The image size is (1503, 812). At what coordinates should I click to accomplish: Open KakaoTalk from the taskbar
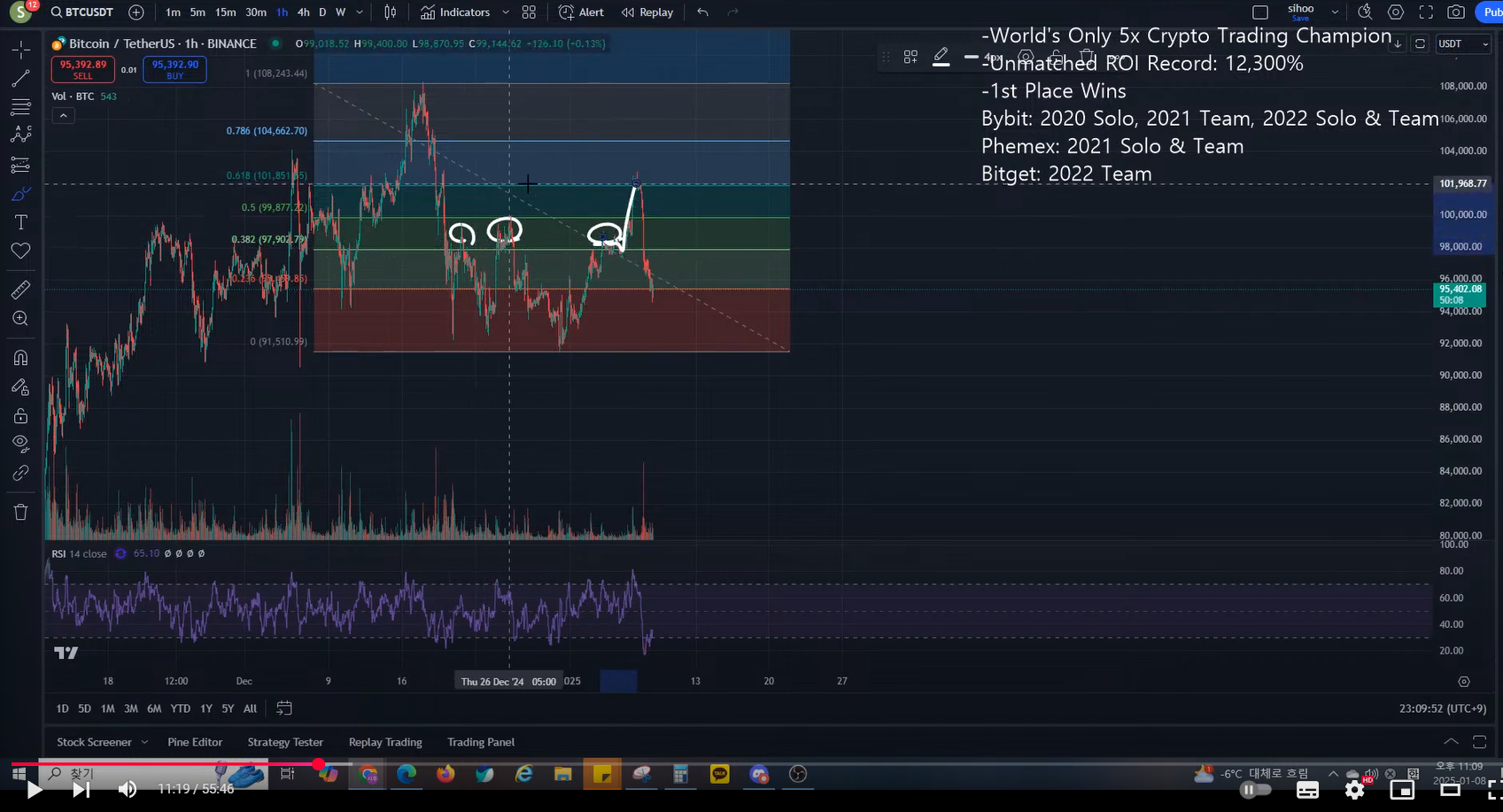pos(720,774)
